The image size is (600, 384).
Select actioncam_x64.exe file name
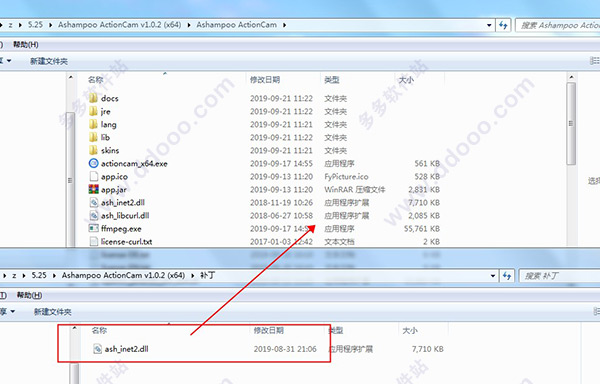point(134,164)
